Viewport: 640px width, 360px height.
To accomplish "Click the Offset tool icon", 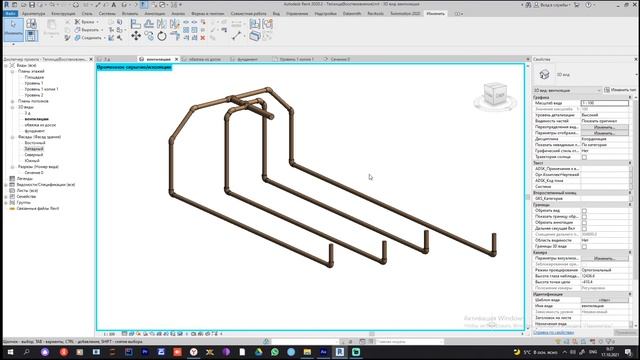I will 149,24.
